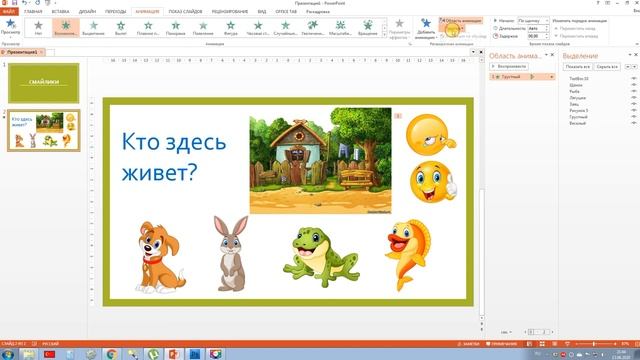
Task: Switch to the 'ВИД' (View) tab
Action: (262, 11)
